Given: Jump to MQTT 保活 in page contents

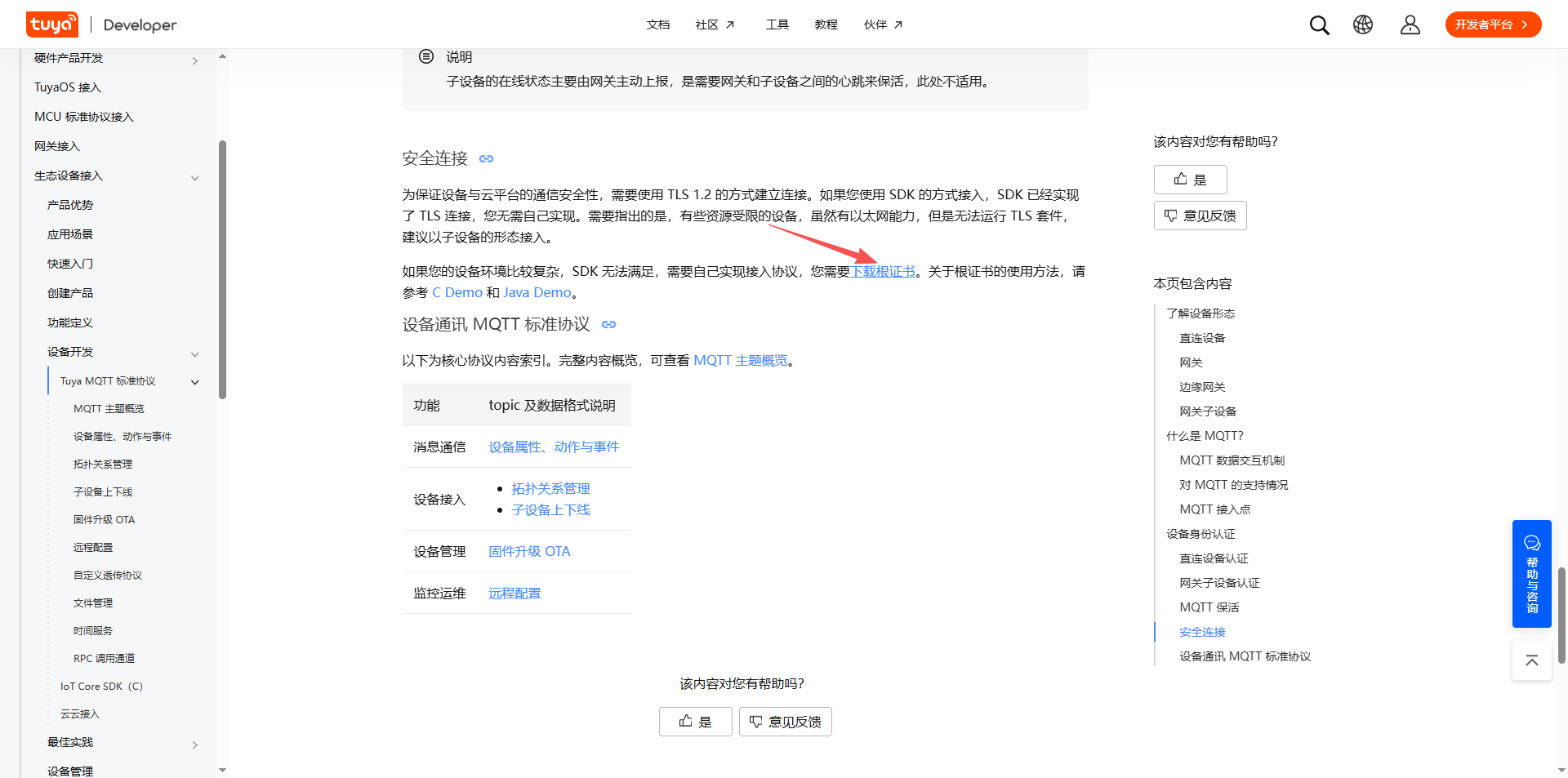Looking at the screenshot, I should 1209,607.
